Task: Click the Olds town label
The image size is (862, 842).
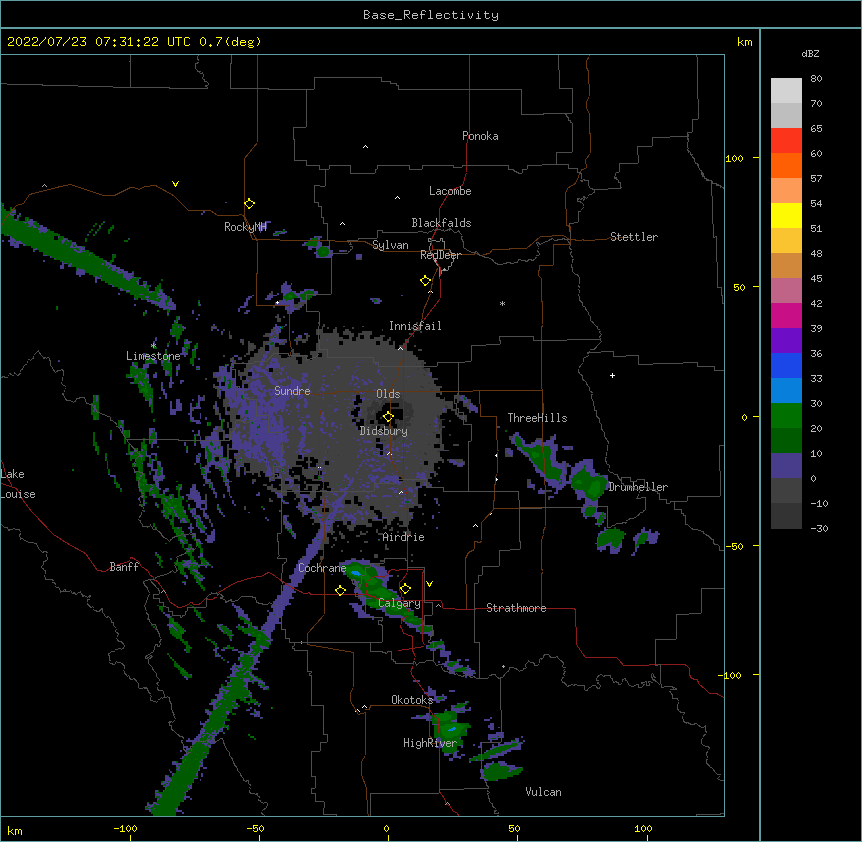Action: (388, 394)
